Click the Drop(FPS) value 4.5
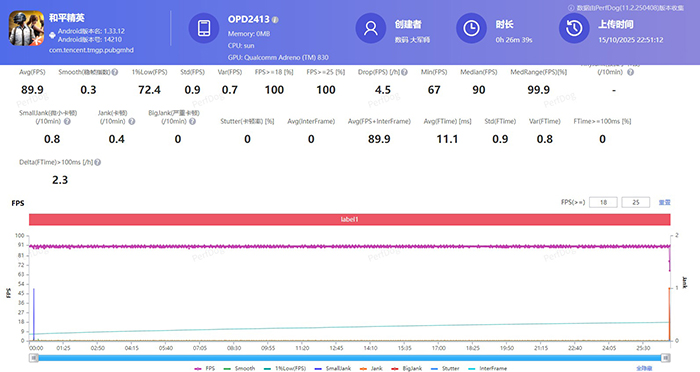This screenshot has width=700, height=372. [383, 90]
